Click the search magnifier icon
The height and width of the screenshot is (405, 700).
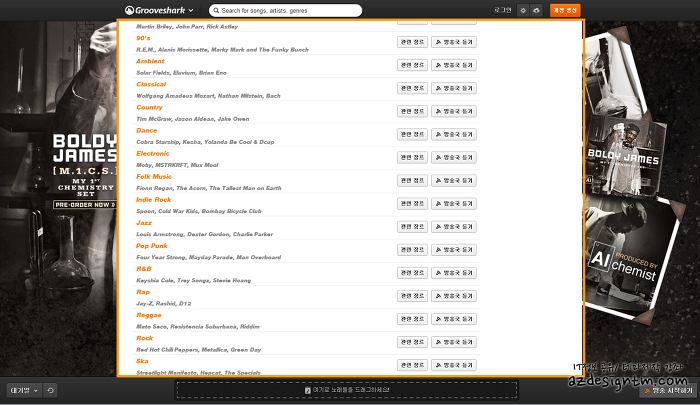click(x=216, y=10)
